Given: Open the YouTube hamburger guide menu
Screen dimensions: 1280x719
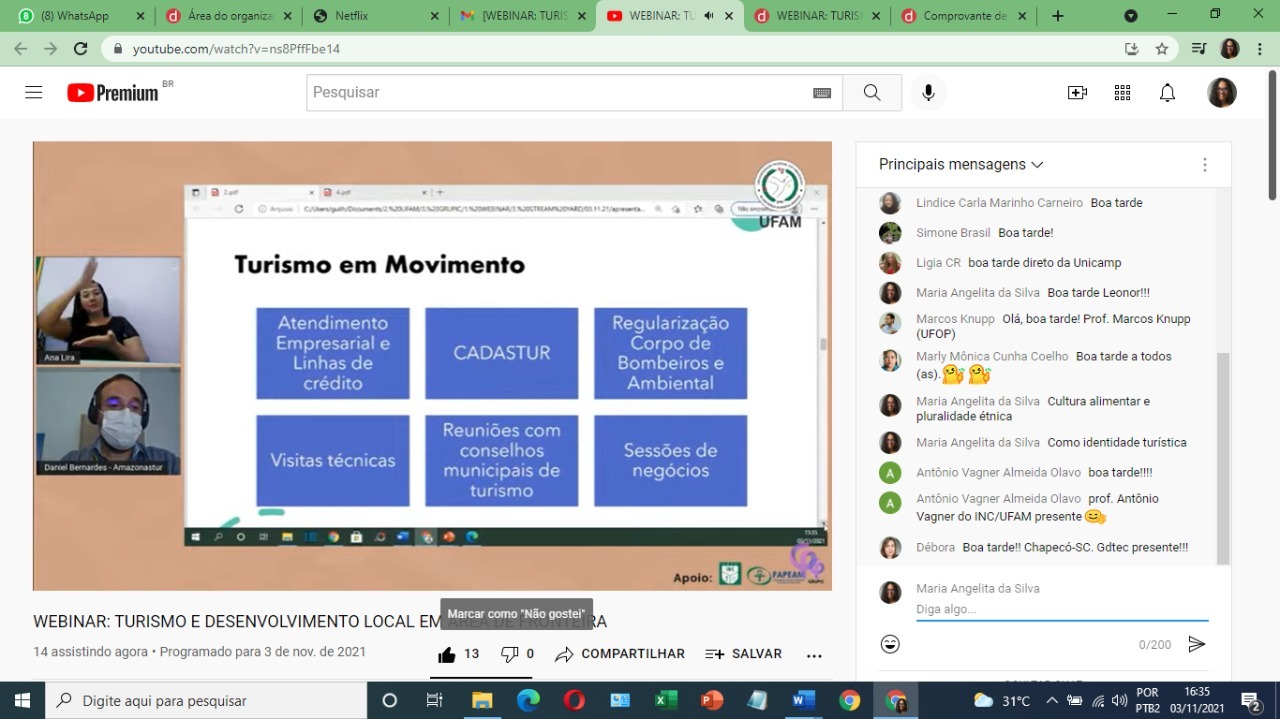Looking at the screenshot, I should 34,92.
